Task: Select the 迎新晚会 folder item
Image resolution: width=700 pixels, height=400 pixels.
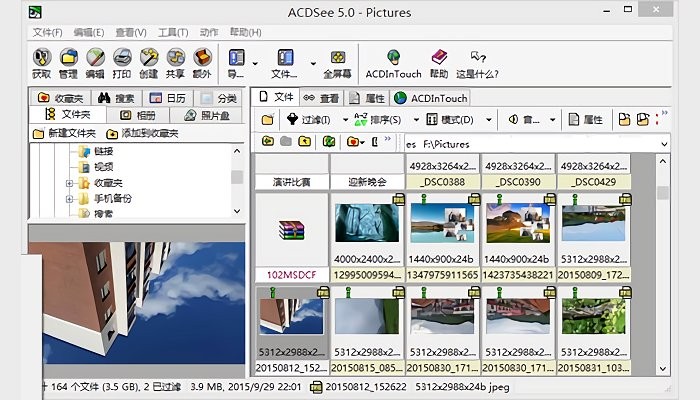Action: point(367,182)
